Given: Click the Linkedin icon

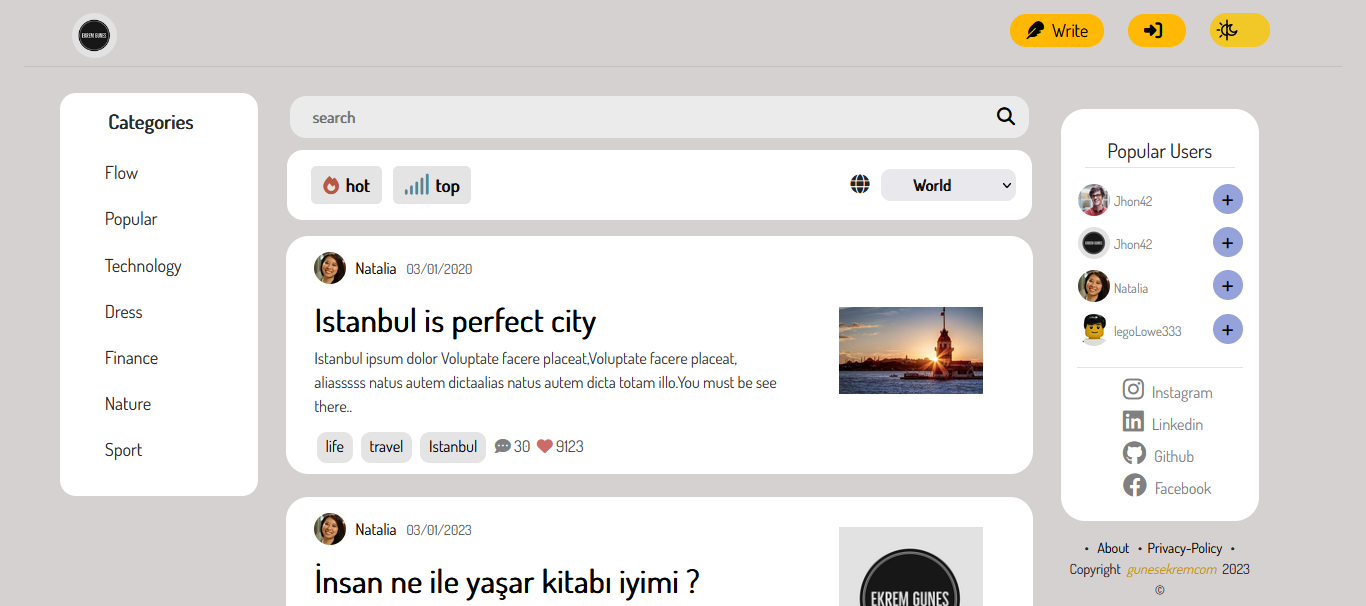Looking at the screenshot, I should tap(1133, 421).
